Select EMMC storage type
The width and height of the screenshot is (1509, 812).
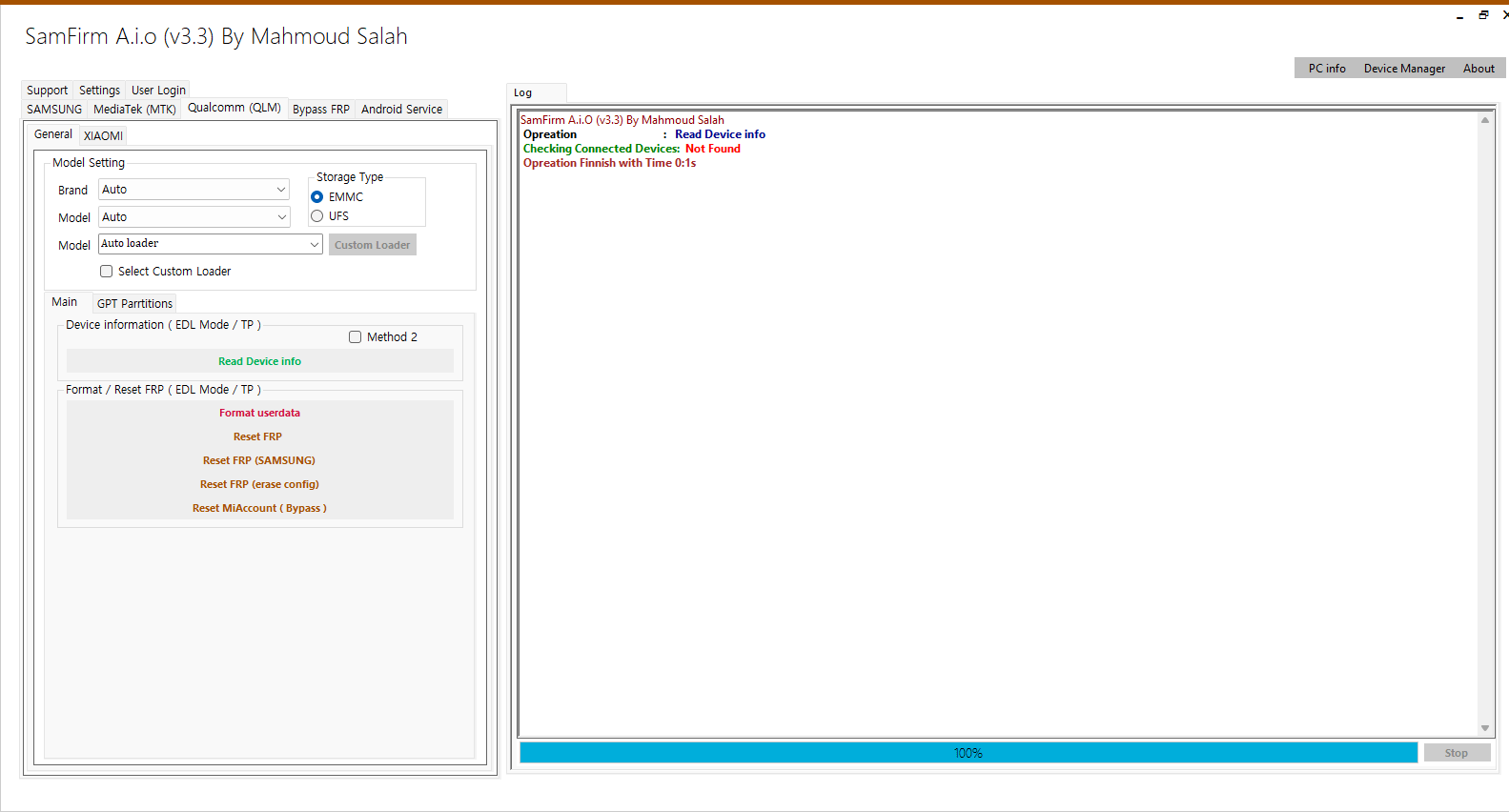click(x=337, y=197)
